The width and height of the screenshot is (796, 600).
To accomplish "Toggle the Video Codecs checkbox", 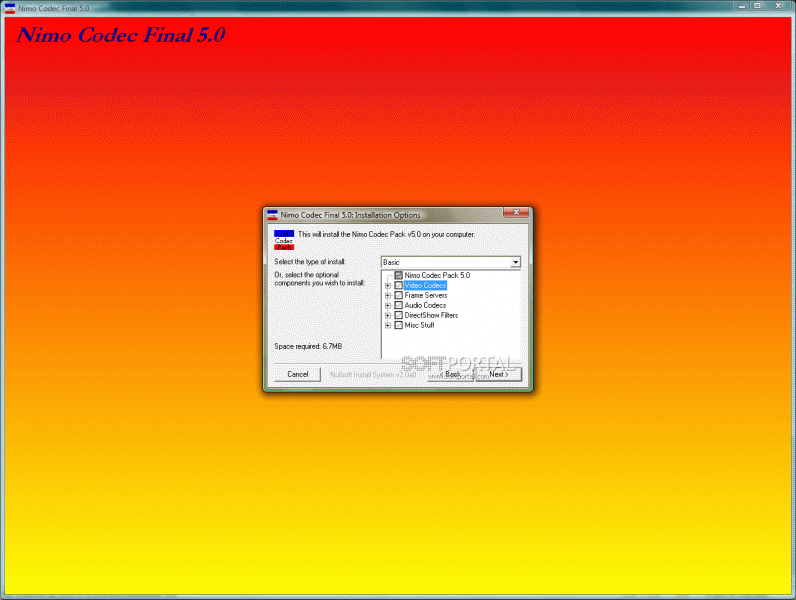I will click(x=399, y=285).
